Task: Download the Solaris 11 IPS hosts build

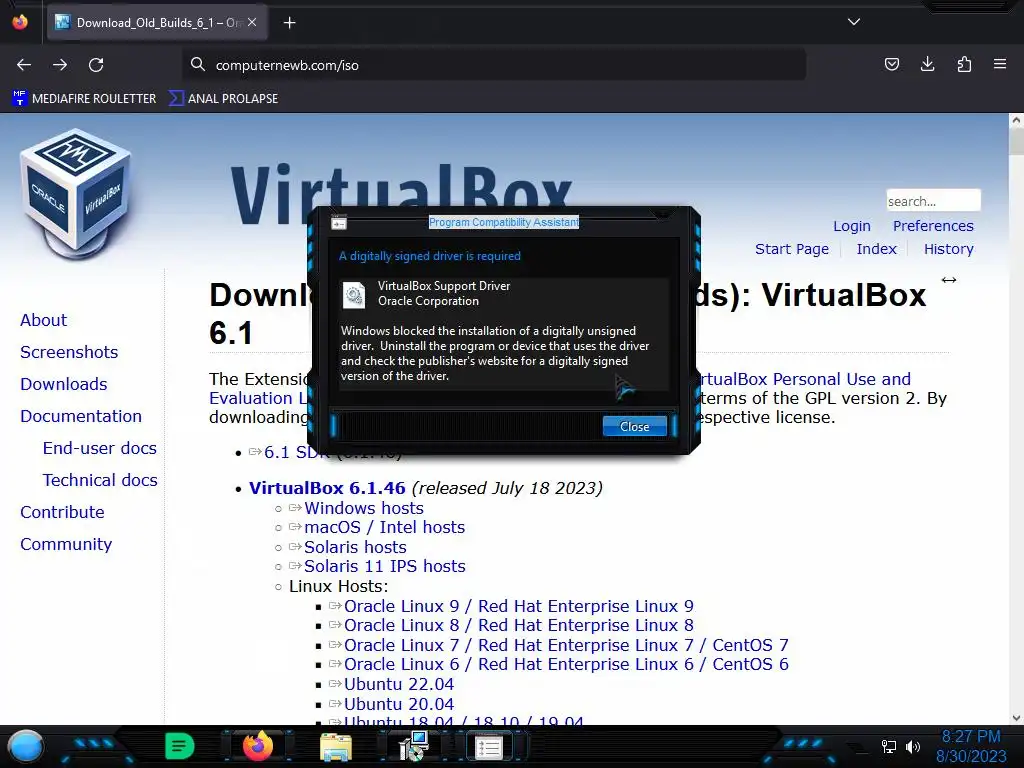Action: point(385,566)
